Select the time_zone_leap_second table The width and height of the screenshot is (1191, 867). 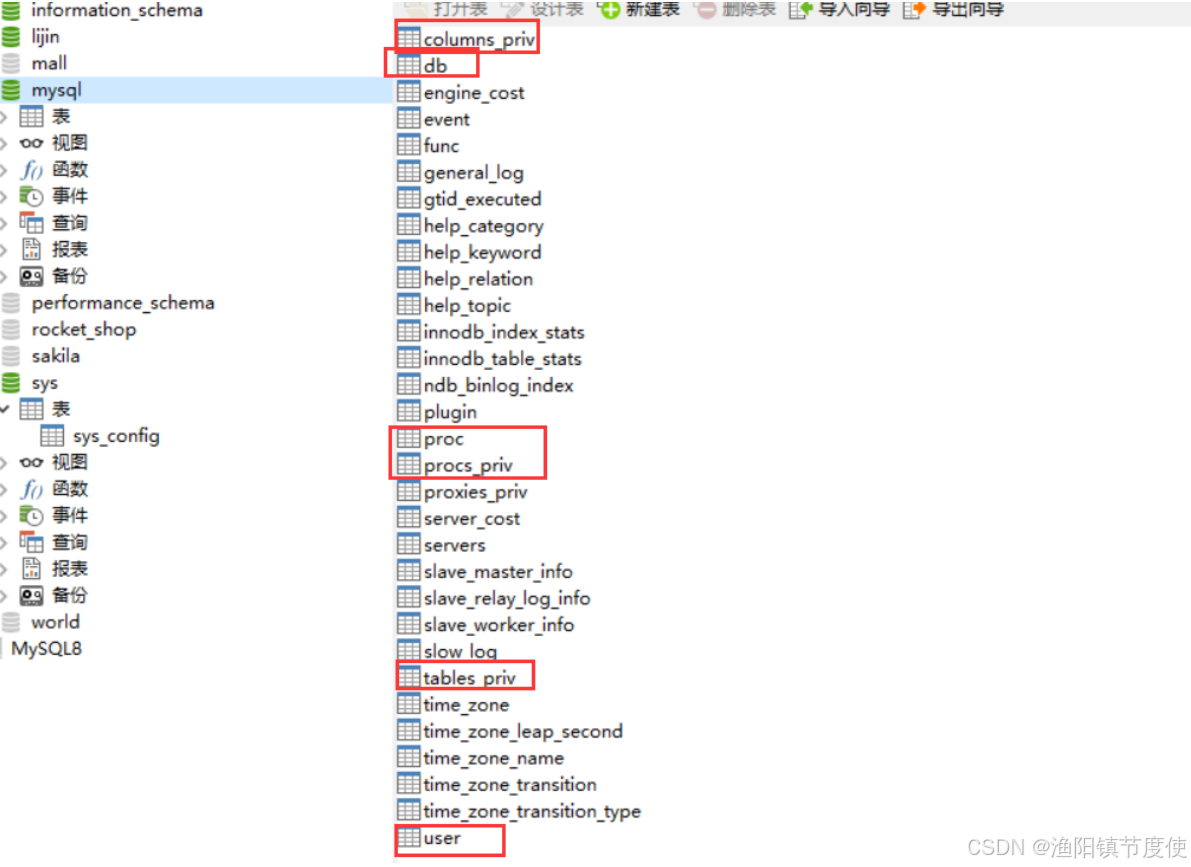tap(523, 732)
